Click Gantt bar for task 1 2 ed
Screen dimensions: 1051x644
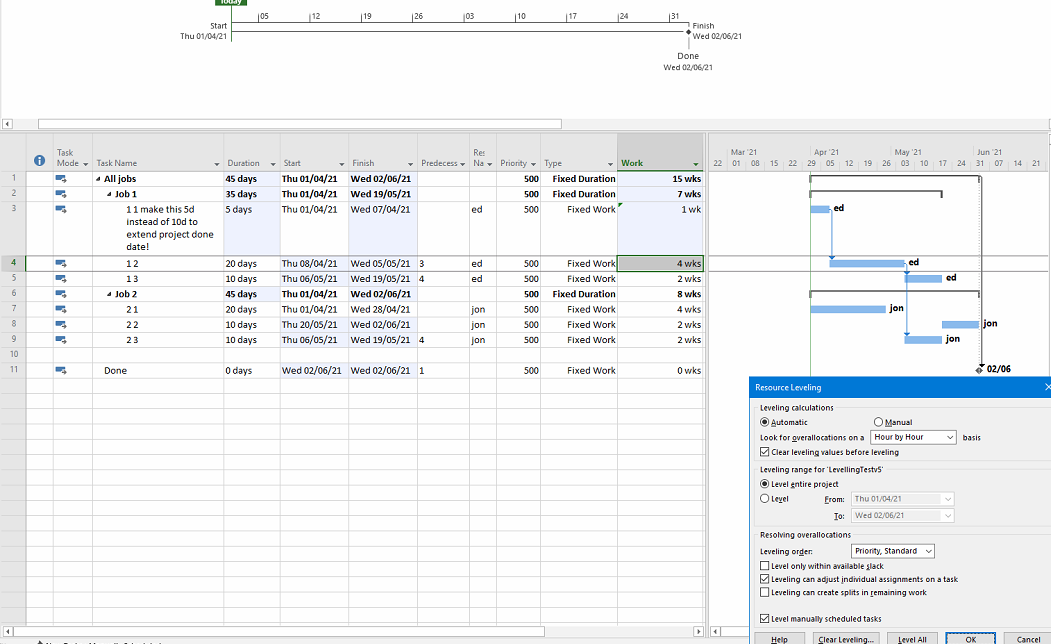click(x=867, y=263)
